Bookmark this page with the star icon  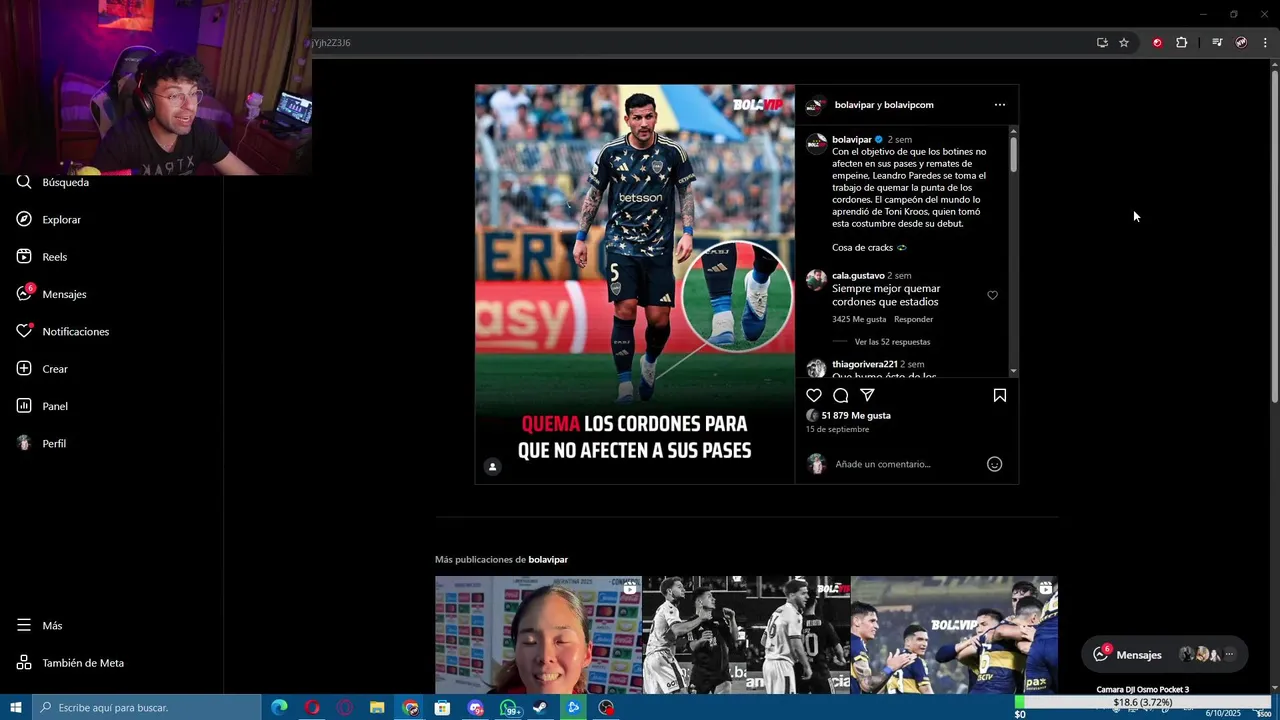pyautogui.click(x=1124, y=43)
